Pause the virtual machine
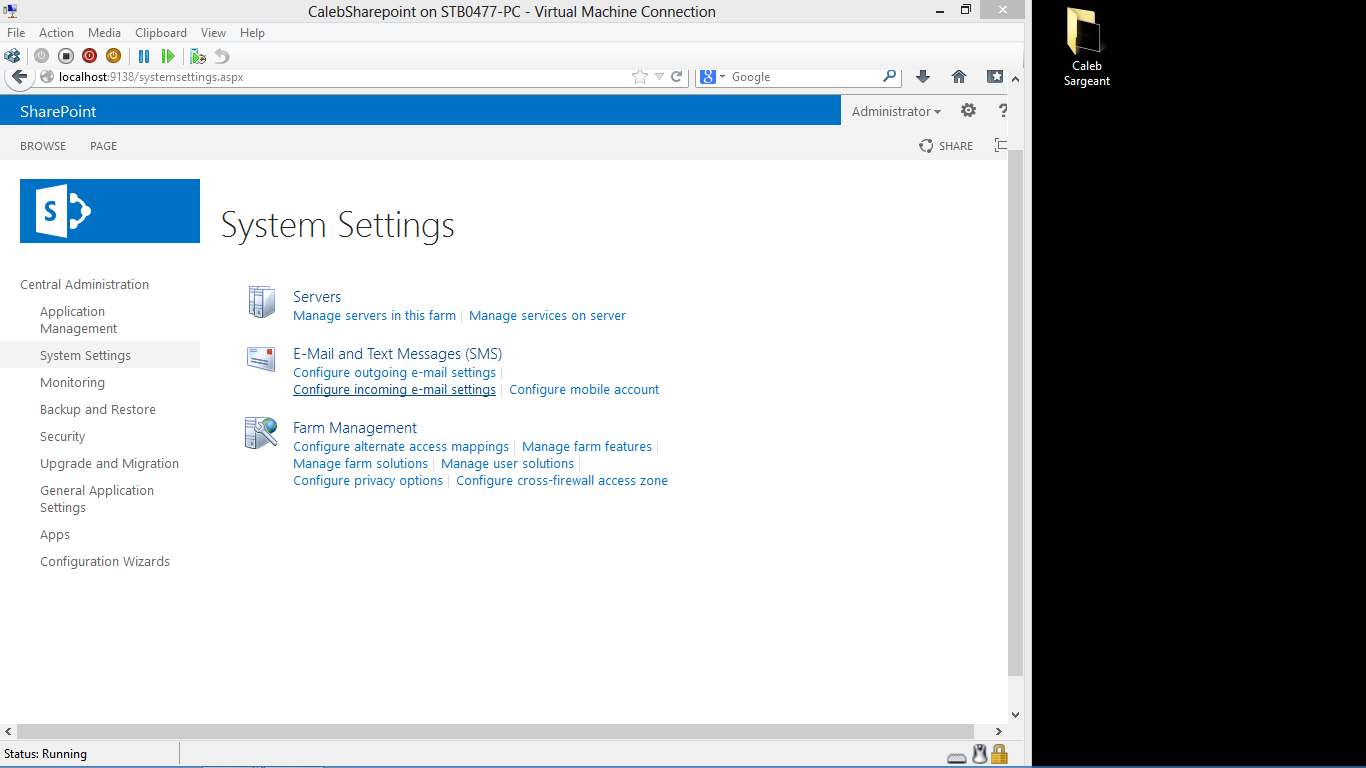Screen dimensions: 1366x768 (x=144, y=56)
